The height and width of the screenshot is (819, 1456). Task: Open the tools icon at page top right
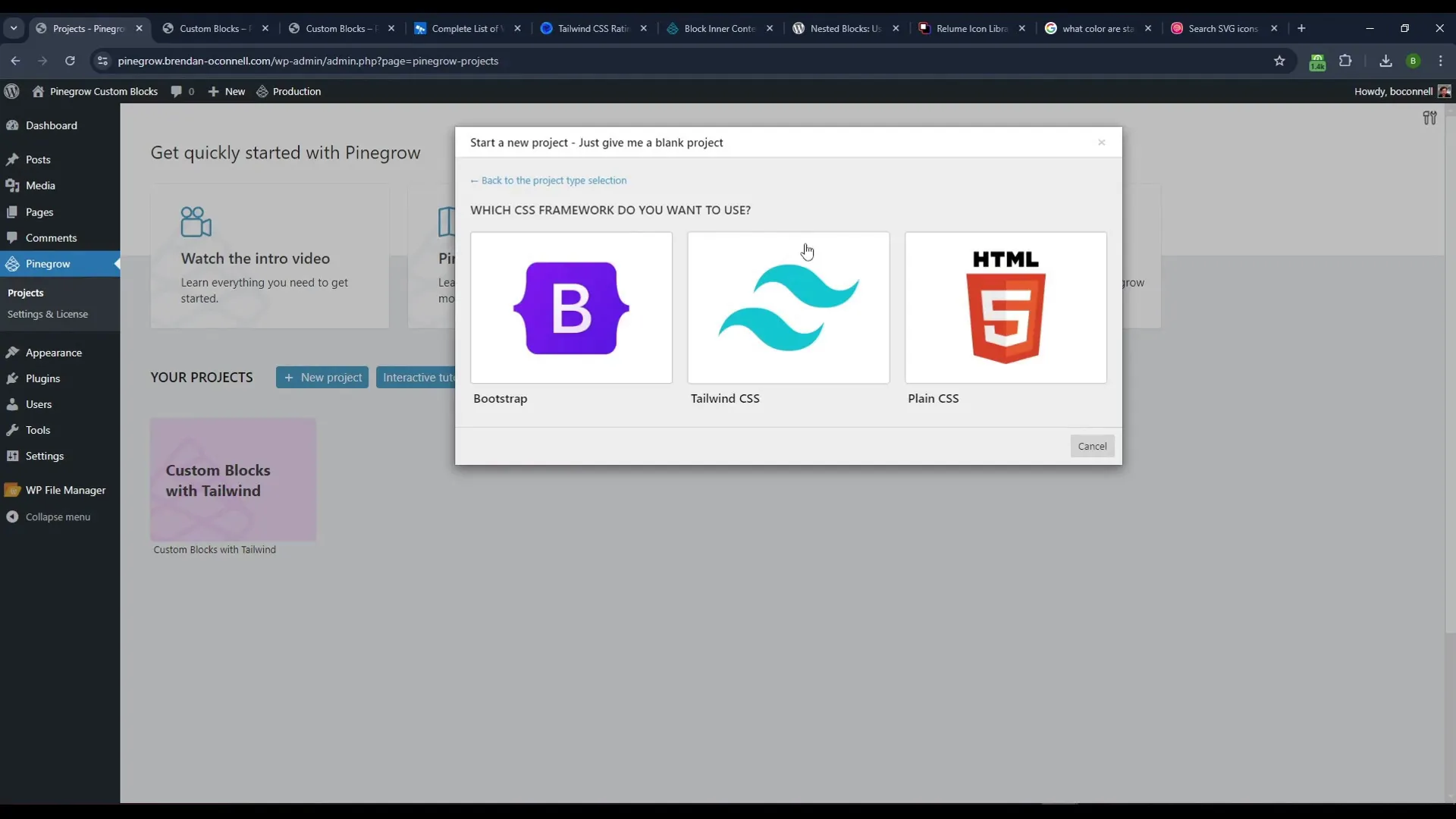[x=1429, y=118]
